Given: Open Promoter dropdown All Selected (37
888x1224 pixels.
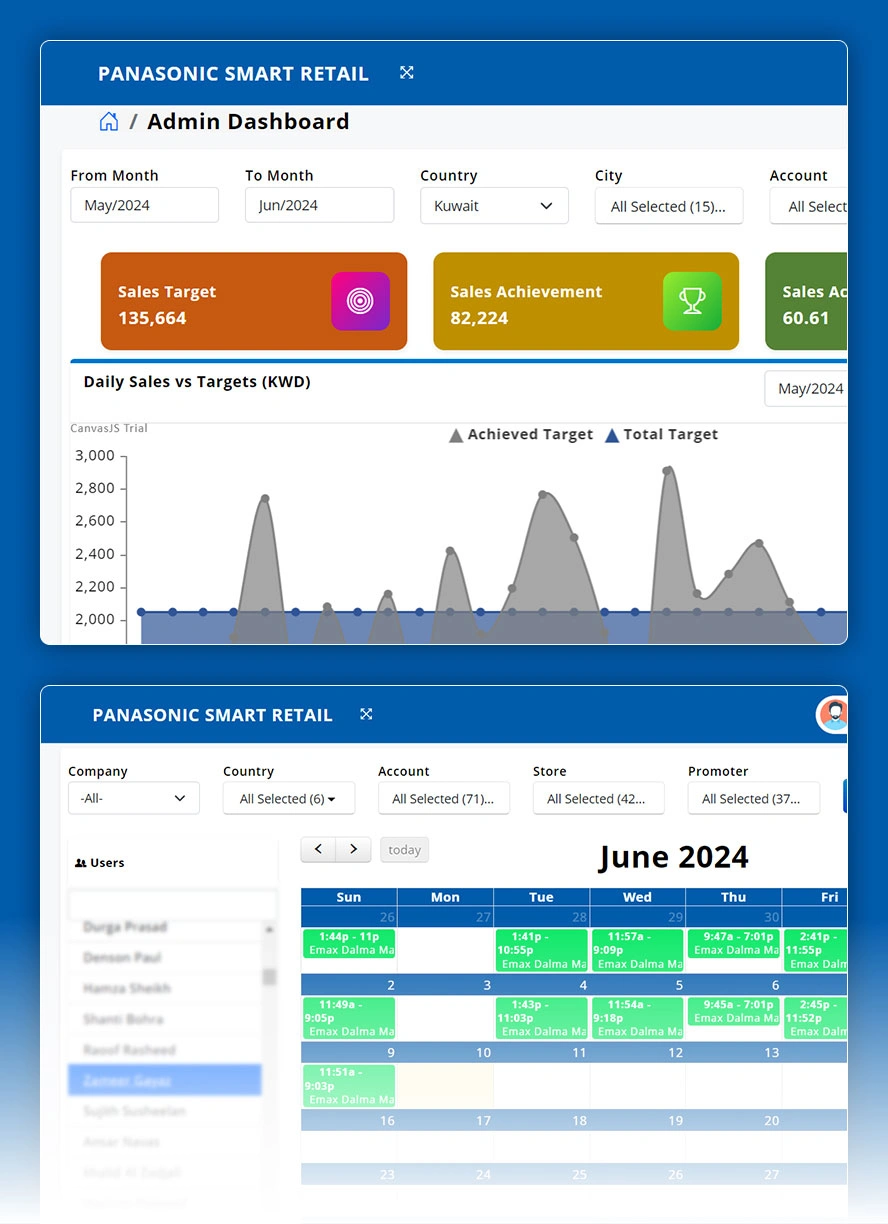Looking at the screenshot, I should [x=754, y=798].
